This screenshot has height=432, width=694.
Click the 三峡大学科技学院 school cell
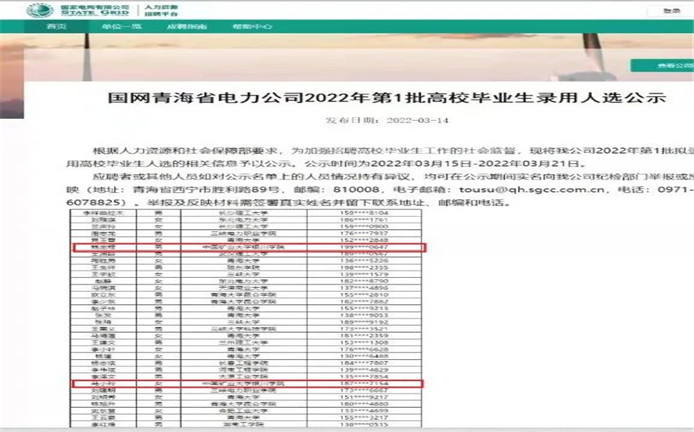click(243, 329)
